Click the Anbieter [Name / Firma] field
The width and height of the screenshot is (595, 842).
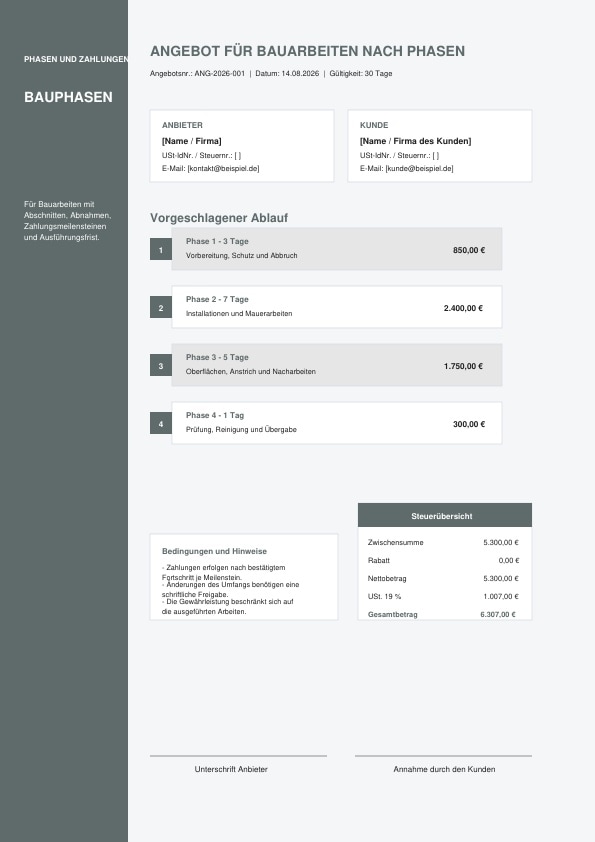click(192, 141)
